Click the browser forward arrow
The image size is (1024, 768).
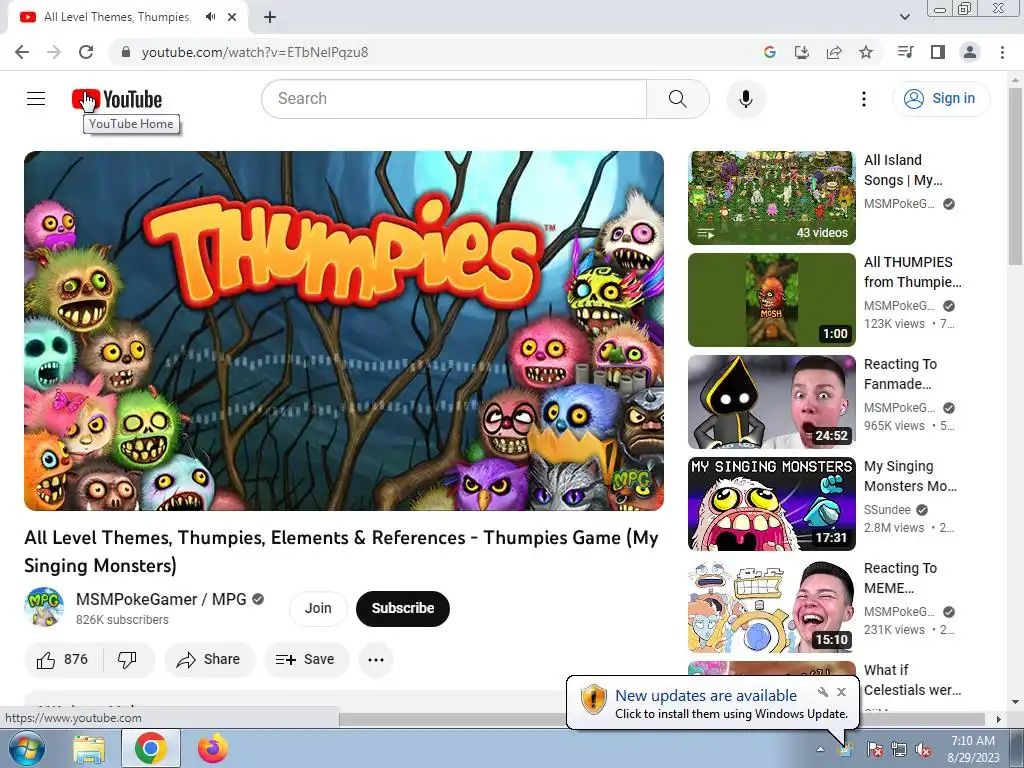coord(54,52)
